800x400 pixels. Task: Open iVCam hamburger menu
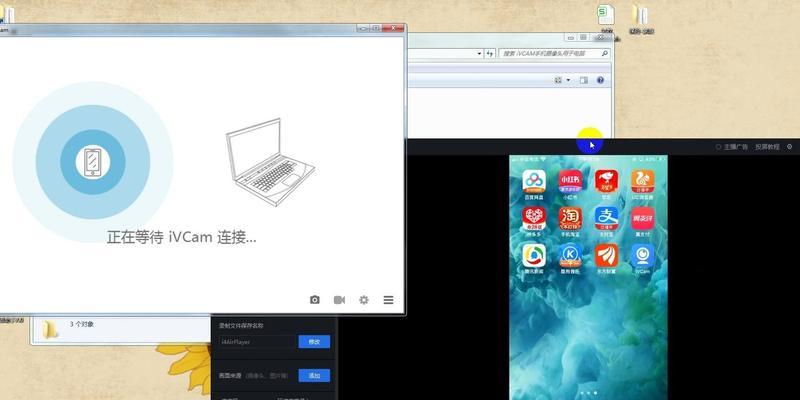click(x=388, y=300)
